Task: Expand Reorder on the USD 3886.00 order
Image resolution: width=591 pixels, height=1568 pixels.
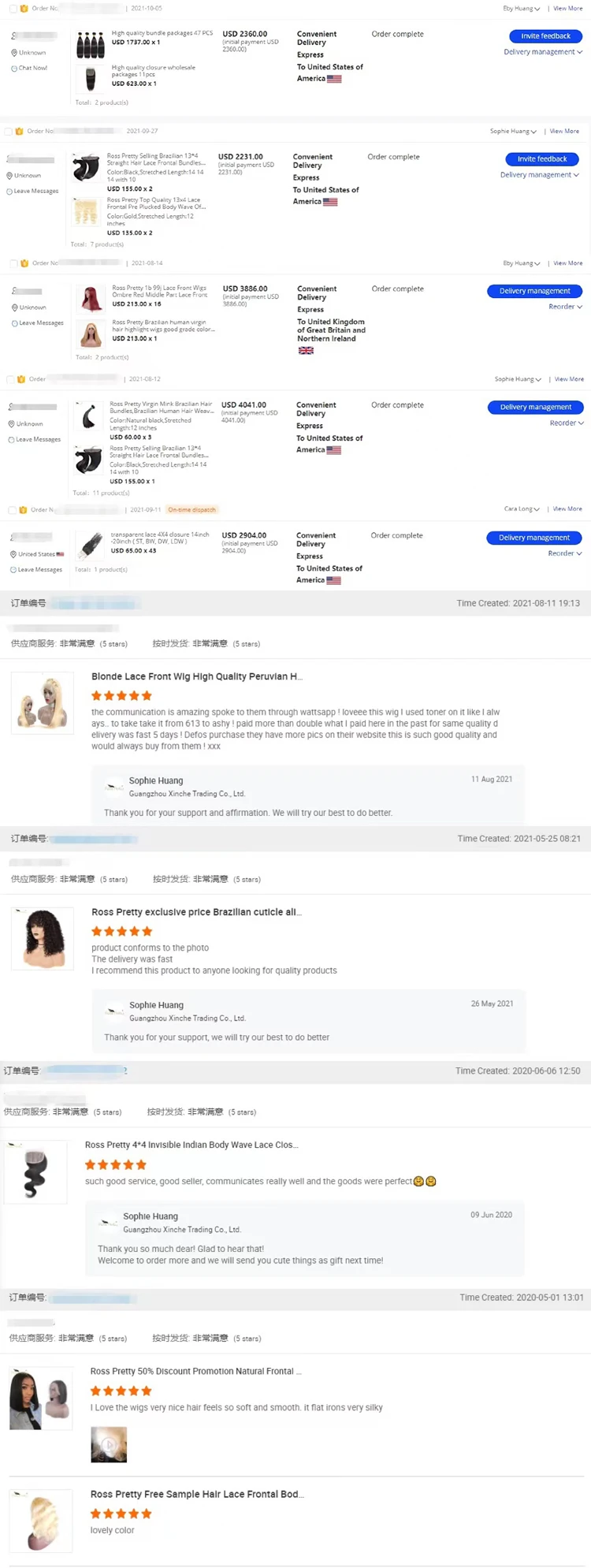Action: tap(565, 307)
